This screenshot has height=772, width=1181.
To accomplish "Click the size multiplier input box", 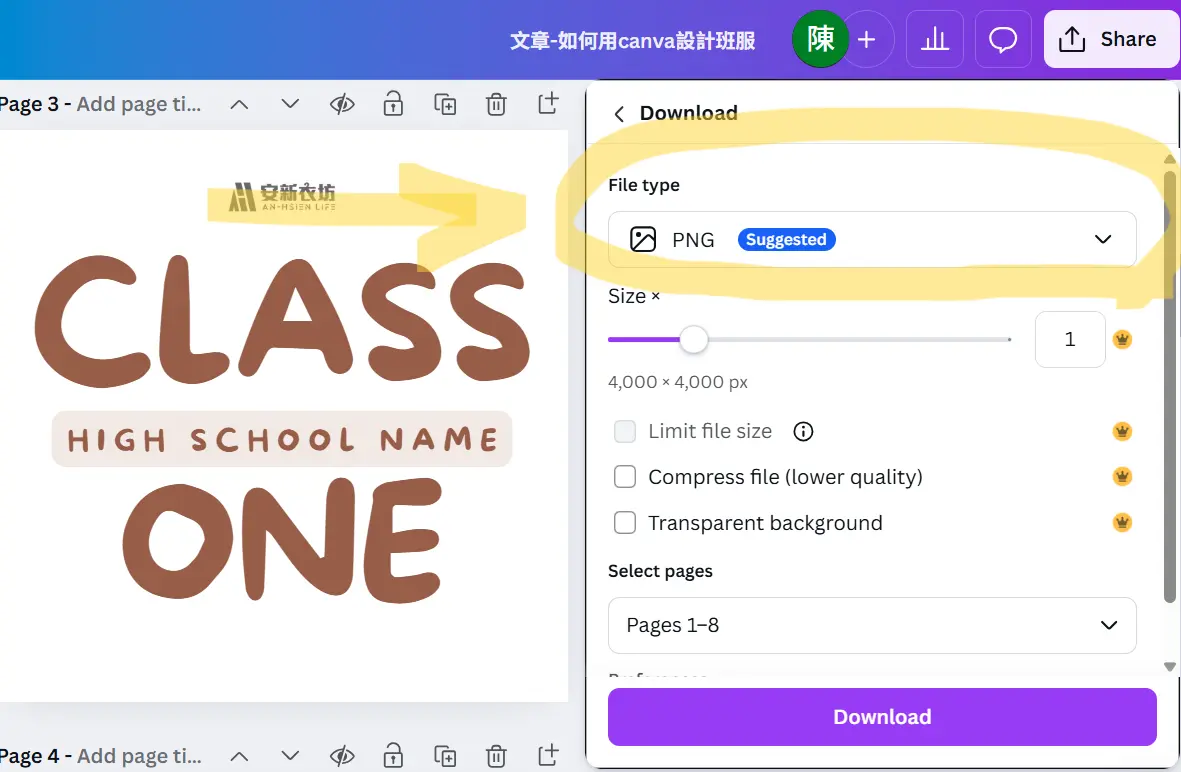I will [x=1069, y=340].
